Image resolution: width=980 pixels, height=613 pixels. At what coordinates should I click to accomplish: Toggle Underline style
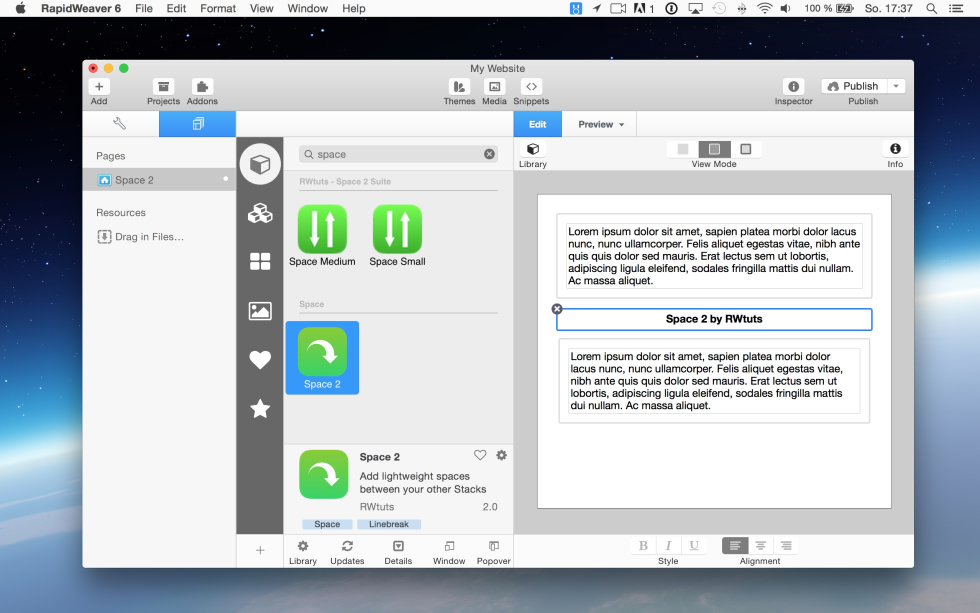[694, 546]
